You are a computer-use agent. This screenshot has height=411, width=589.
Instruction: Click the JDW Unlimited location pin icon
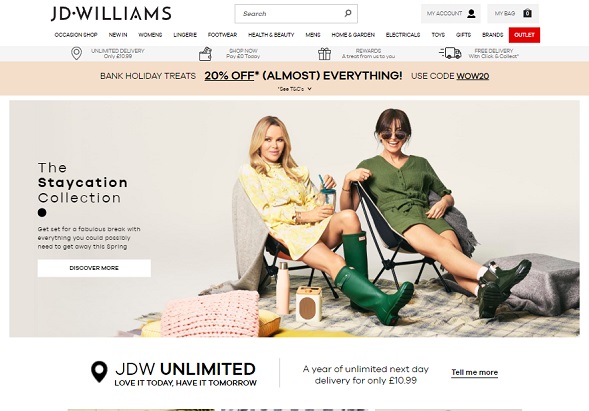point(99,372)
